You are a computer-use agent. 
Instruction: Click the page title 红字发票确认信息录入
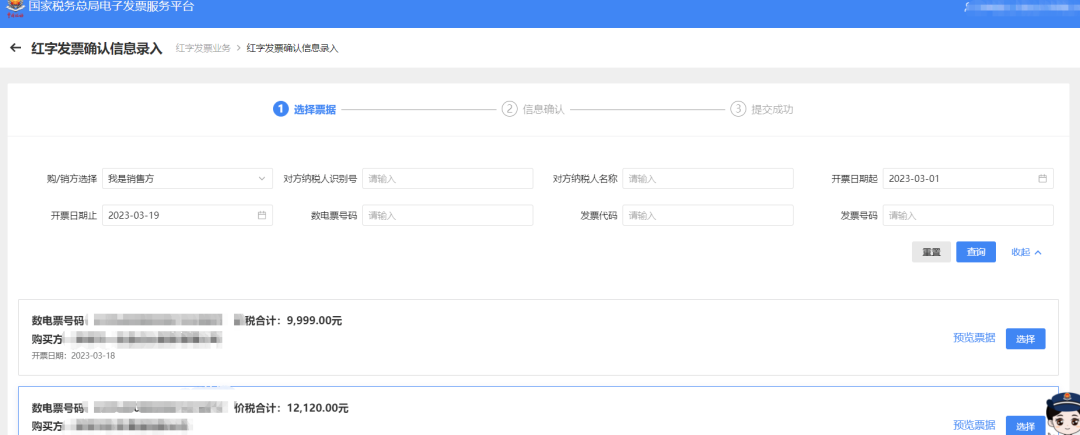coord(97,48)
